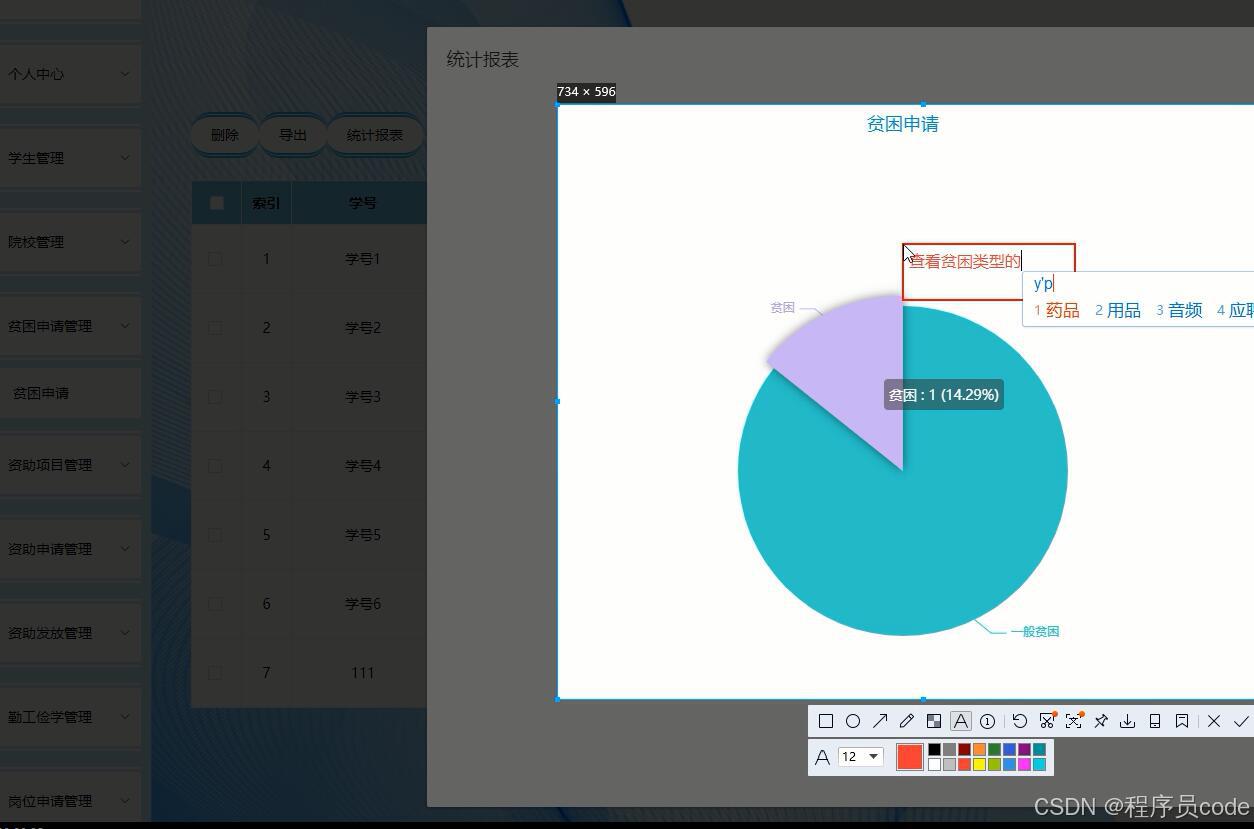Select the mosaic blur tool
This screenshot has height=829, width=1254.
tap(934, 721)
